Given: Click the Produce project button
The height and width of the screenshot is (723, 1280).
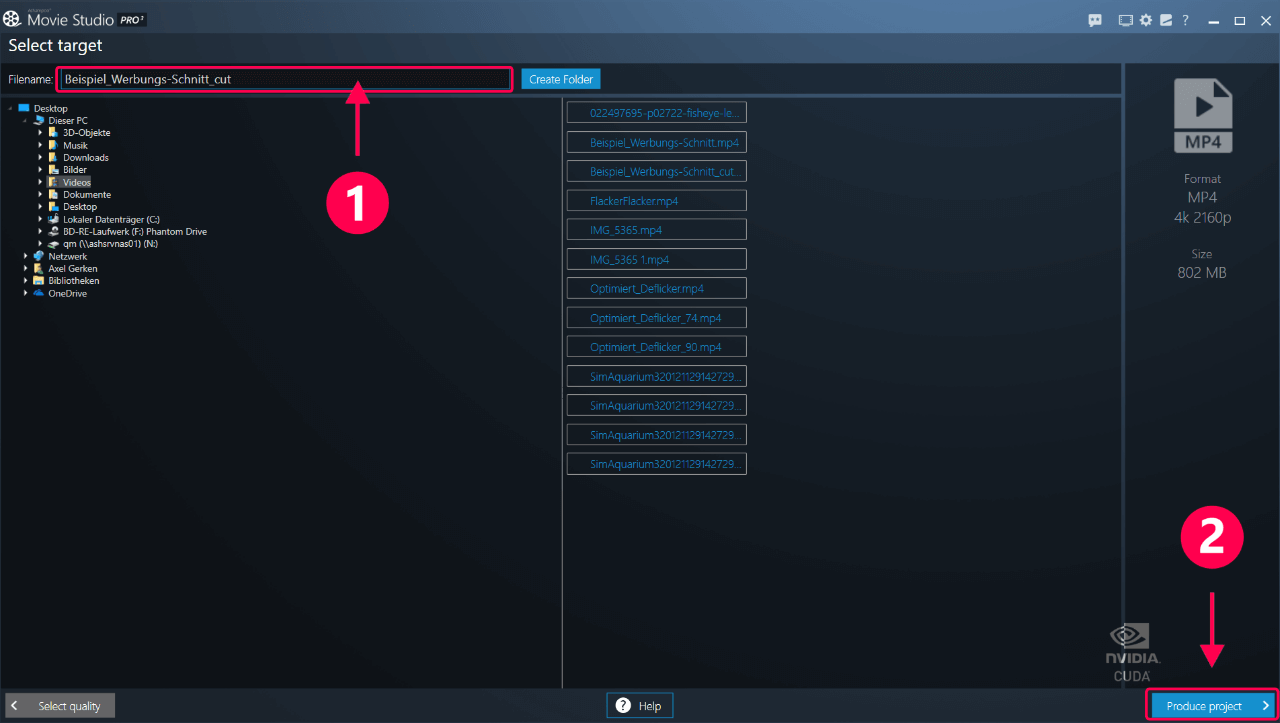Looking at the screenshot, I should [x=1212, y=706].
